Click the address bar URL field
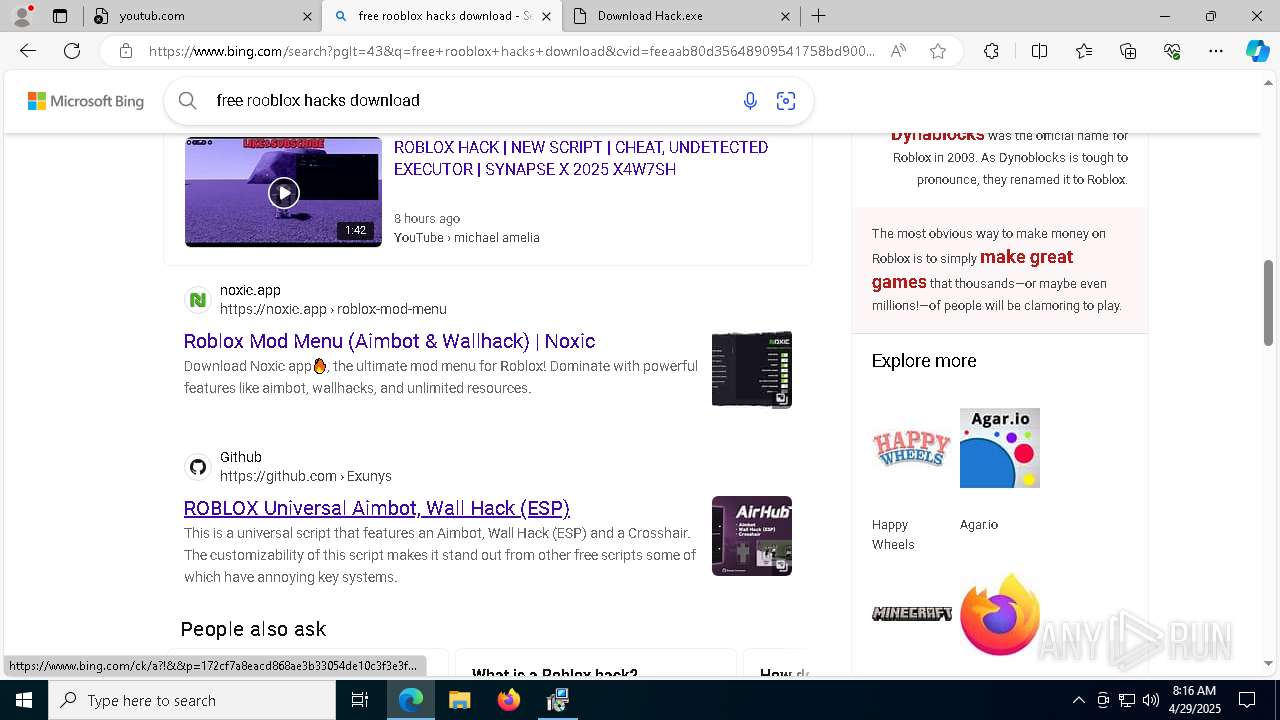Viewport: 1280px width, 720px height. 512,51
